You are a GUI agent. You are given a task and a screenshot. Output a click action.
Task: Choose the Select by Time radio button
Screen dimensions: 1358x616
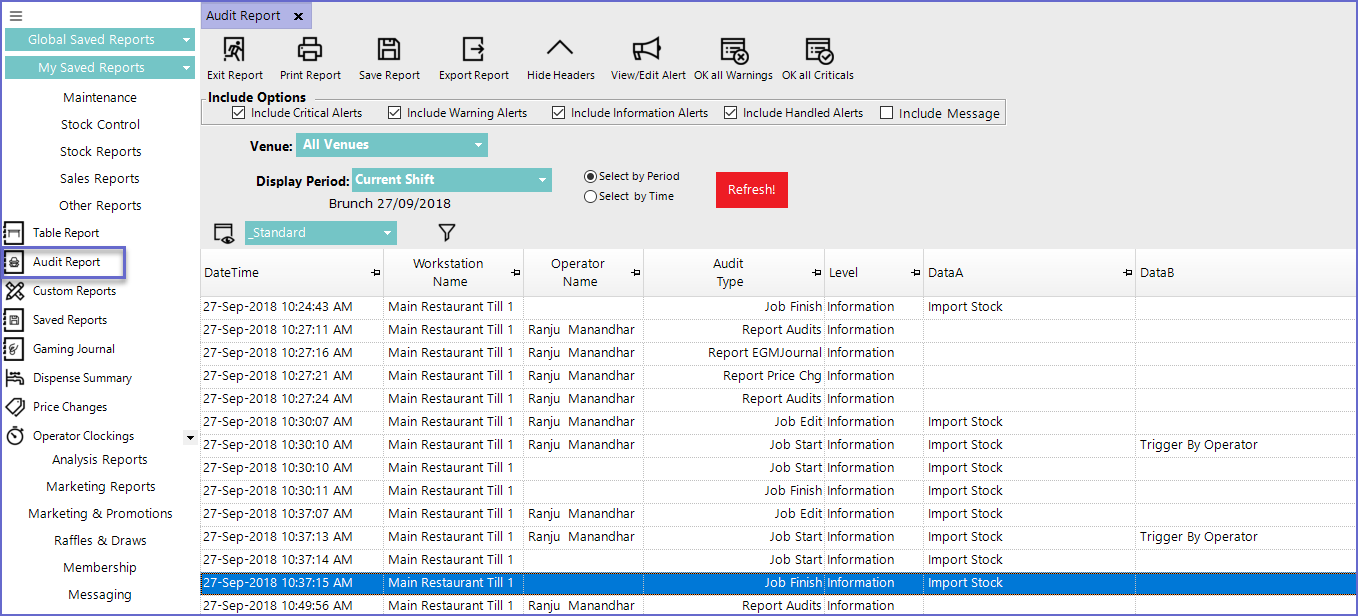(590, 197)
